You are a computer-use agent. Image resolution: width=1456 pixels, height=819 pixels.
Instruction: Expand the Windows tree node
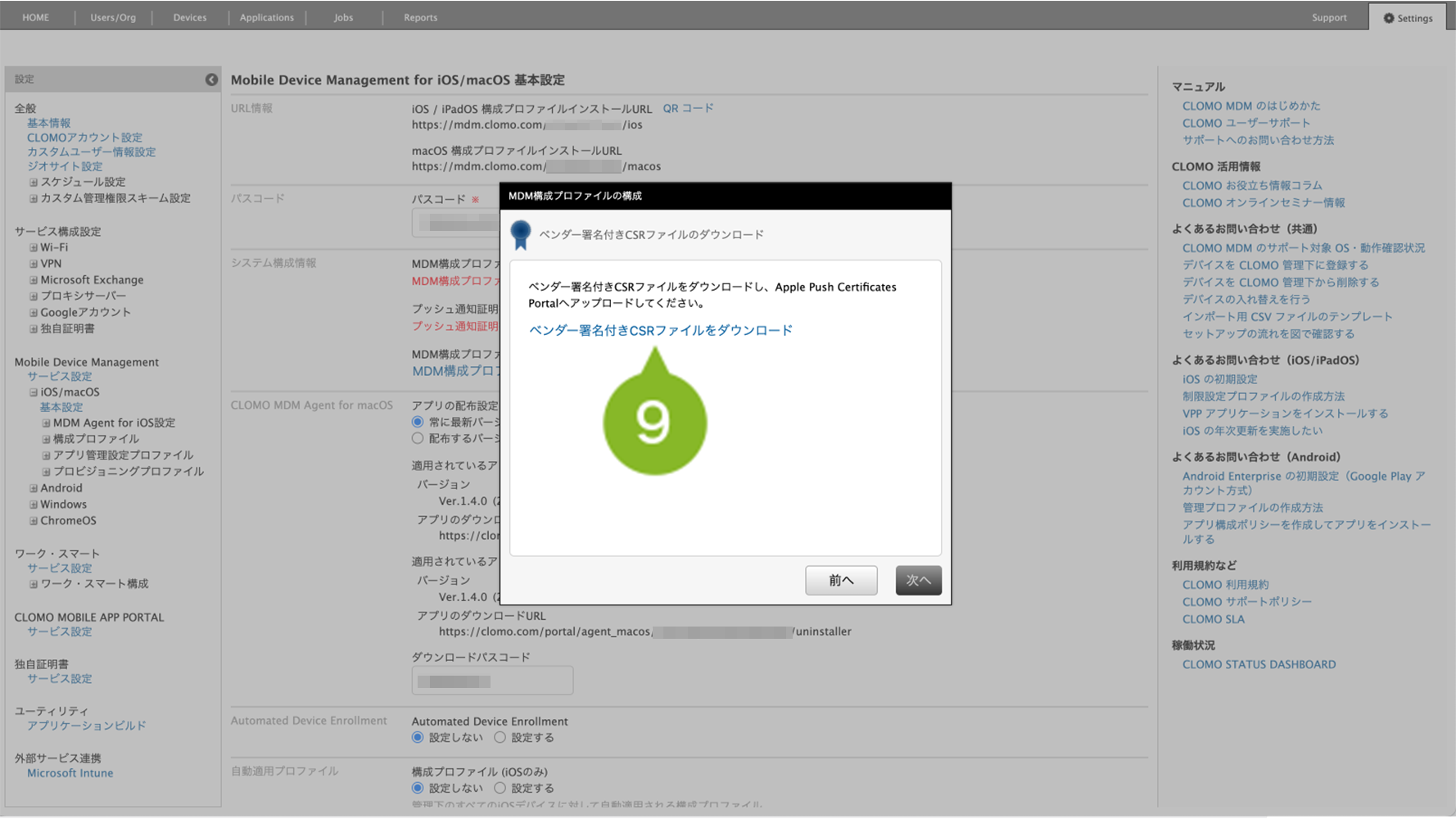click(x=34, y=505)
